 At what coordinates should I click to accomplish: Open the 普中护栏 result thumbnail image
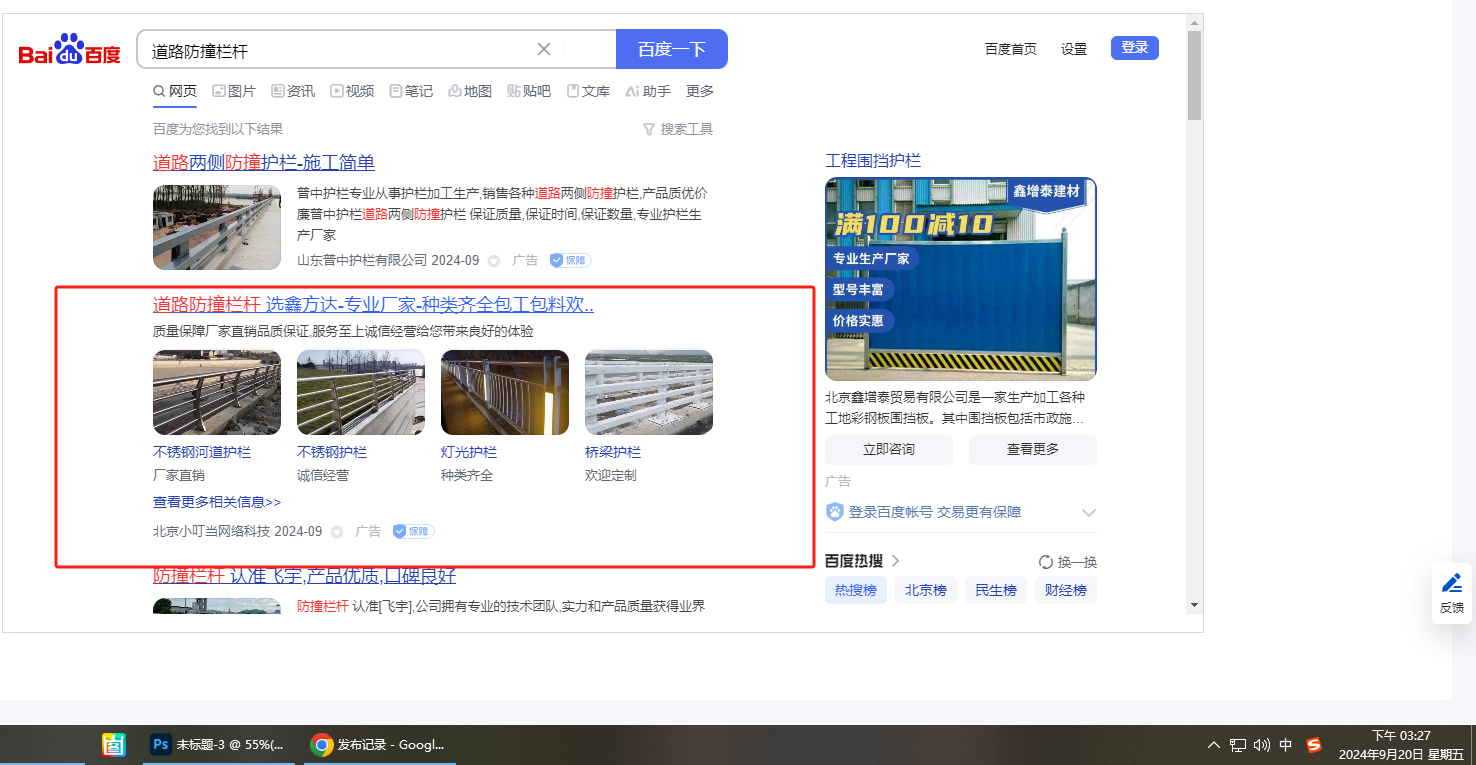click(217, 227)
